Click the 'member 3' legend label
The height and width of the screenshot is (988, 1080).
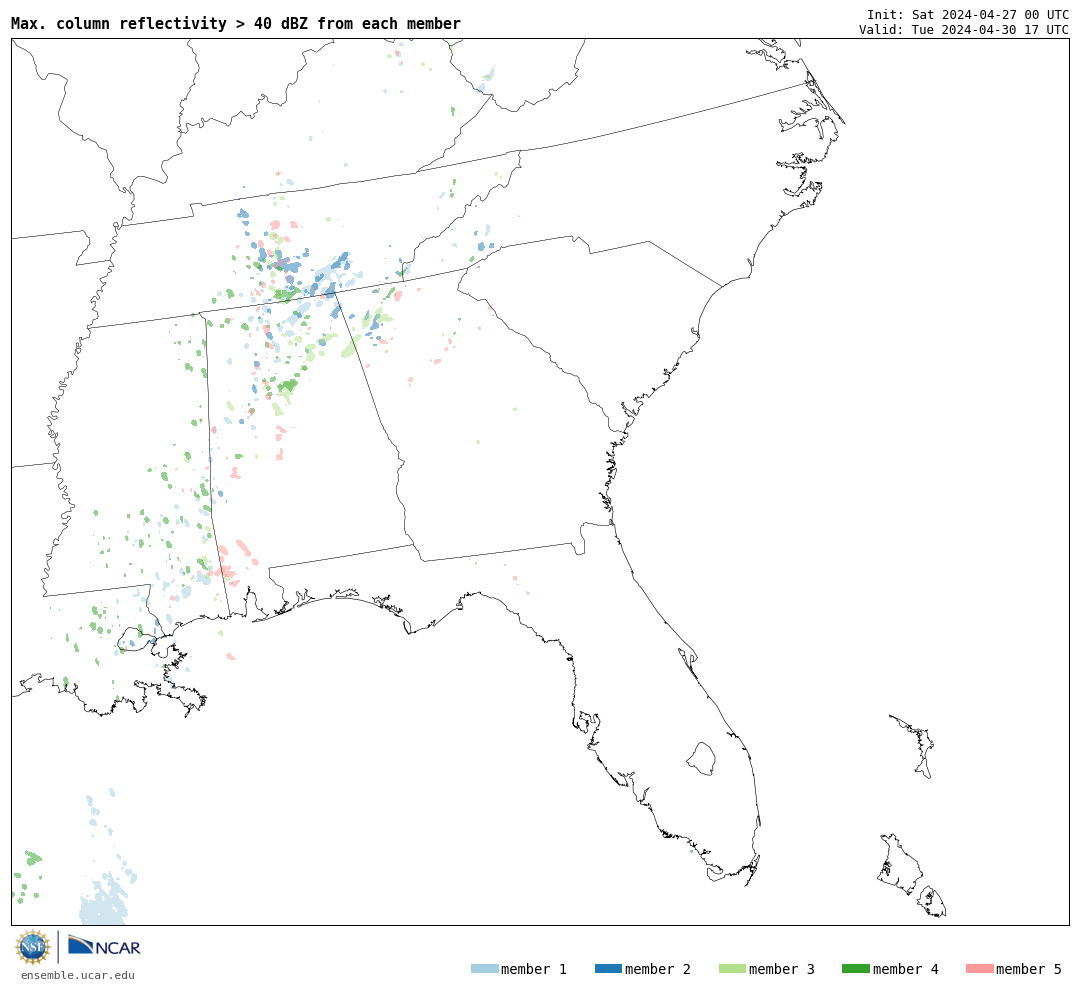(782, 969)
